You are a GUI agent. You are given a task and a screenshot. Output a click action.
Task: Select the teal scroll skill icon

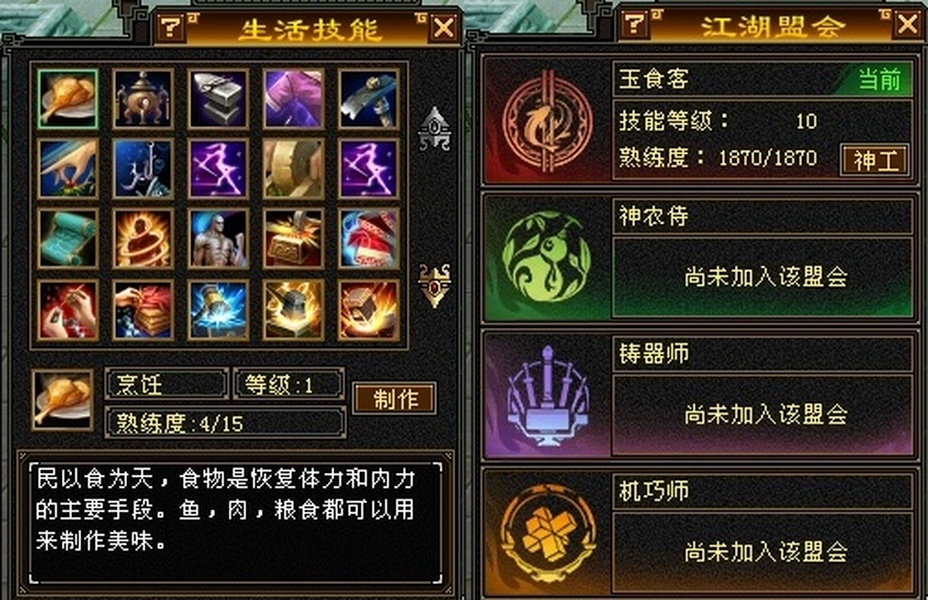(x=67, y=239)
